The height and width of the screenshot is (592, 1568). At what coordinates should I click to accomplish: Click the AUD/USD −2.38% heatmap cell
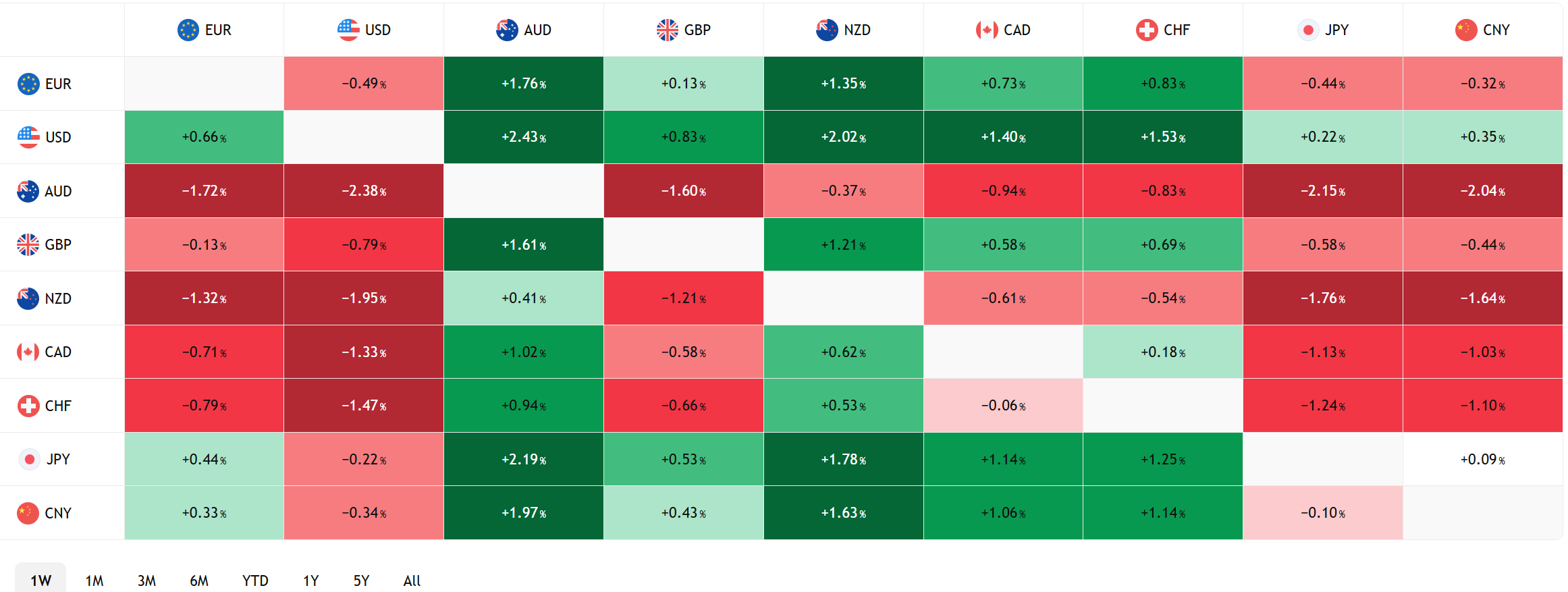click(364, 191)
